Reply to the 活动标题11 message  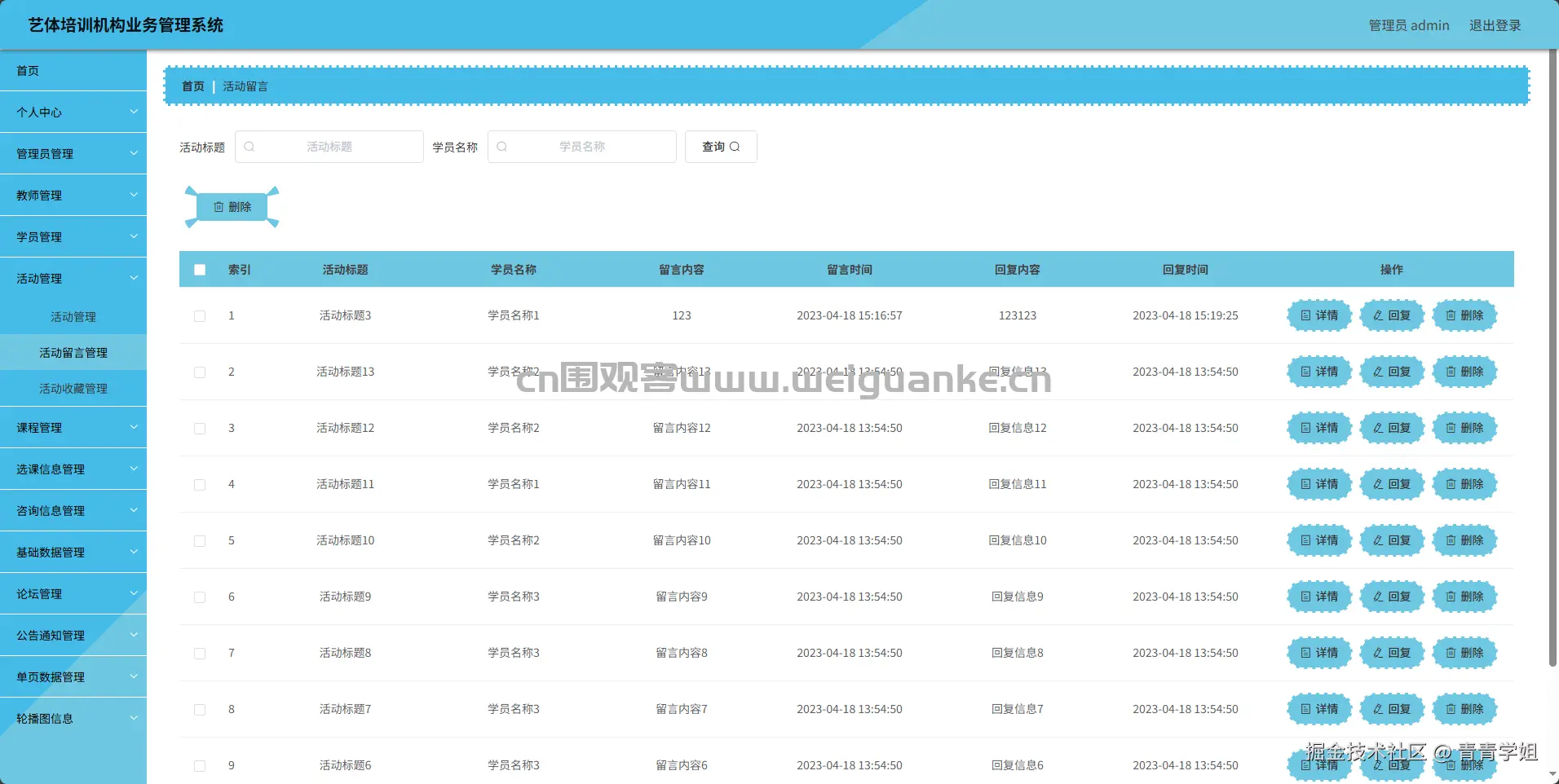(1392, 484)
